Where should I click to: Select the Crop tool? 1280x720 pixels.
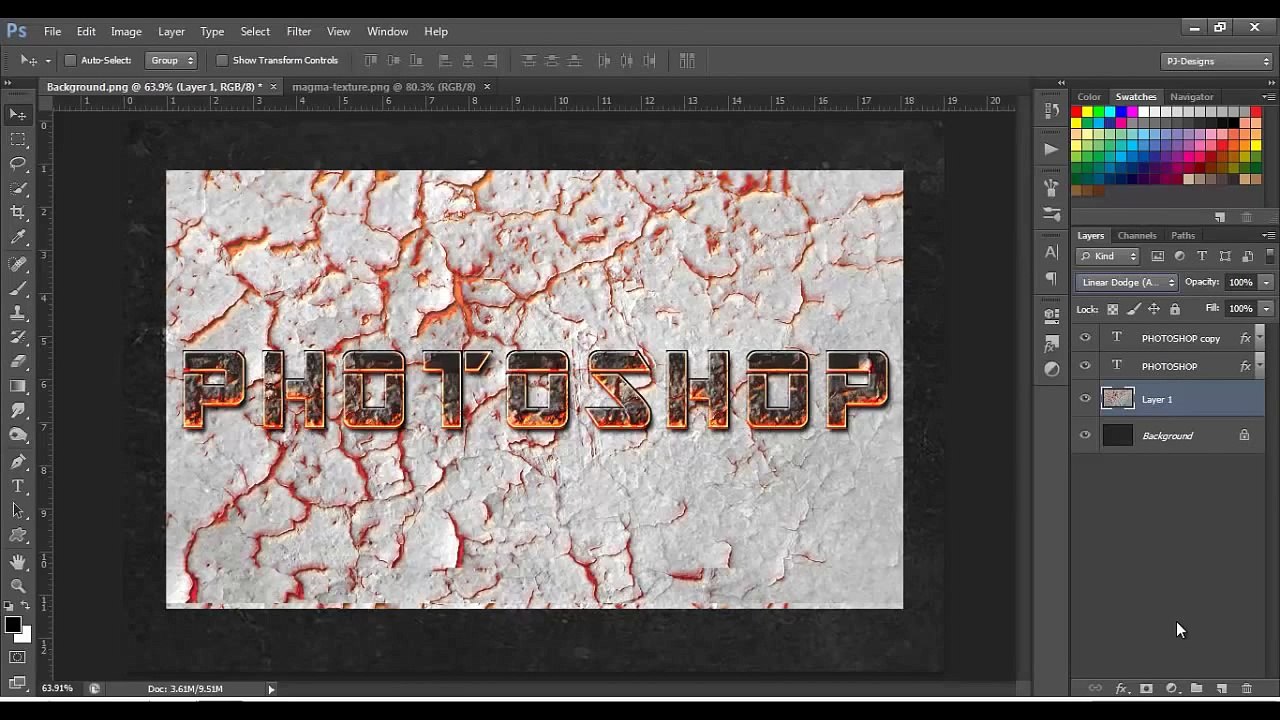18,212
